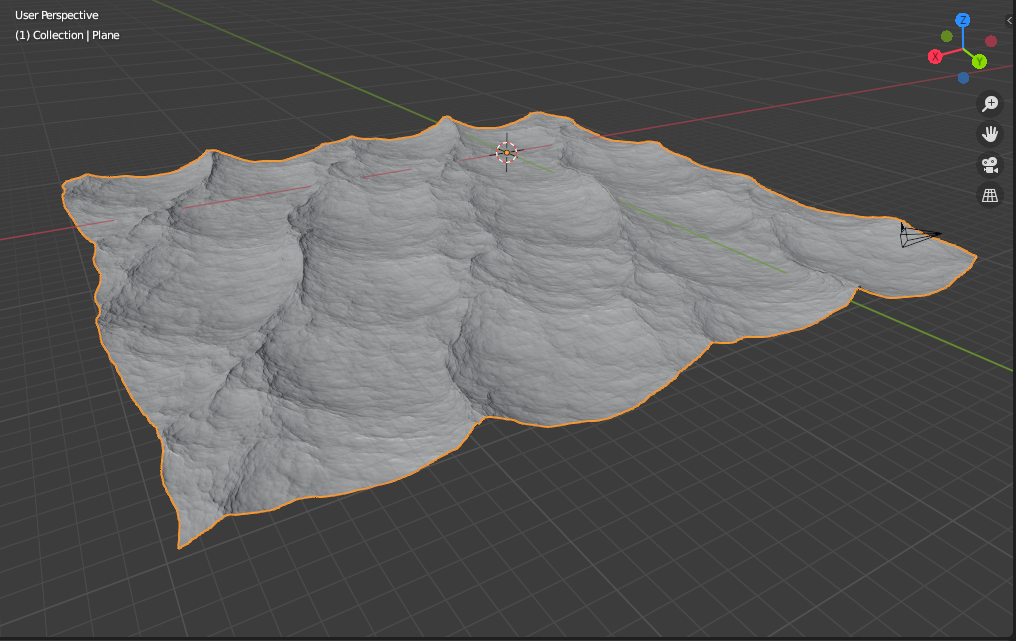Click the negative X ball on the gizmo
The image size is (1016, 641).
coord(991,41)
